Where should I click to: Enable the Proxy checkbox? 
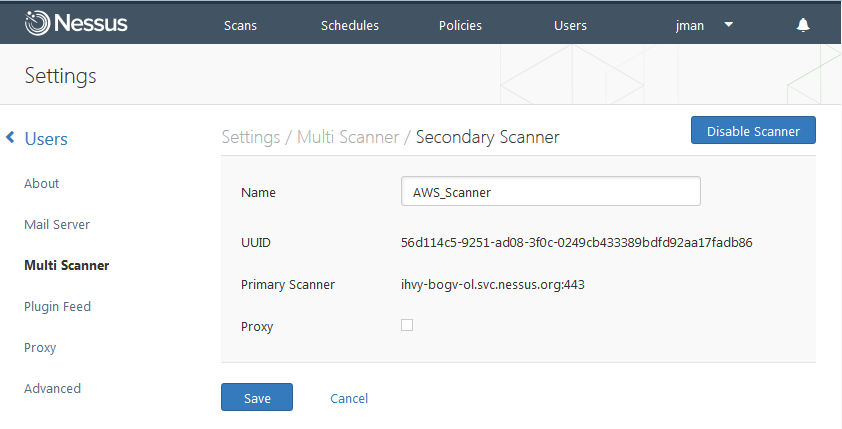[407, 325]
